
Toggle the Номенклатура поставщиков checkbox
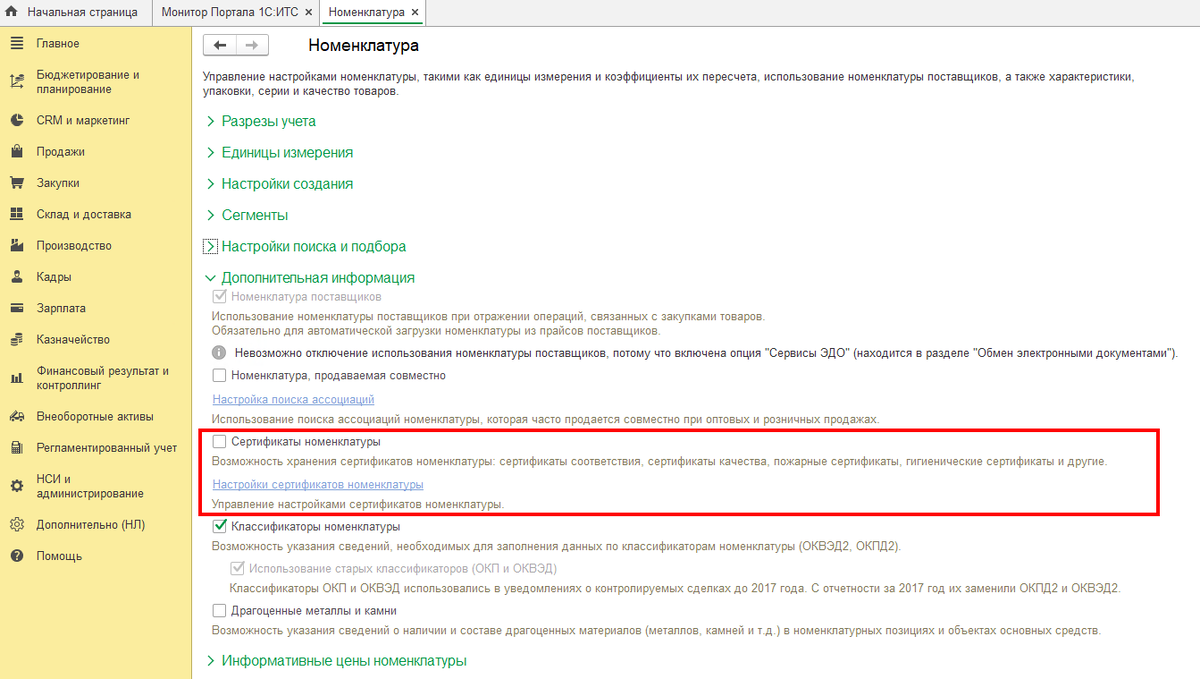pos(220,297)
